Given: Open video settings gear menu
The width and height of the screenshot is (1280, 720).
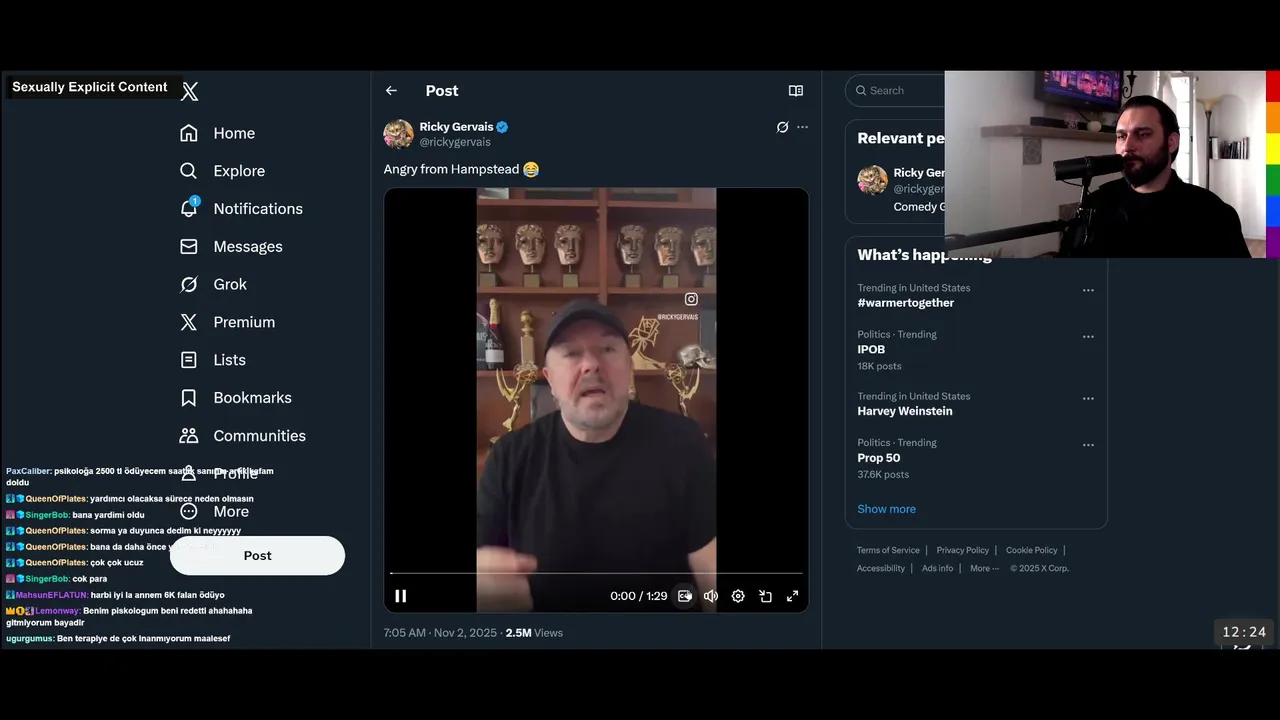Looking at the screenshot, I should (738, 596).
